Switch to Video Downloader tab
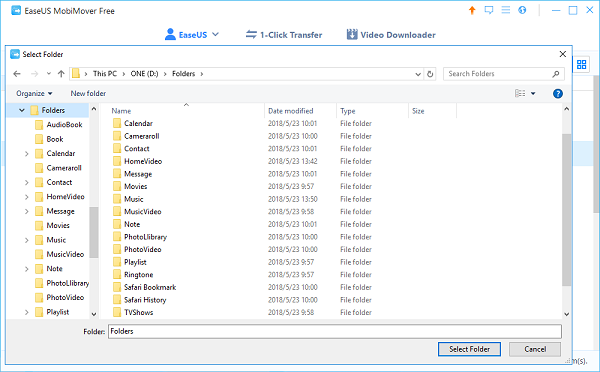 (391, 35)
